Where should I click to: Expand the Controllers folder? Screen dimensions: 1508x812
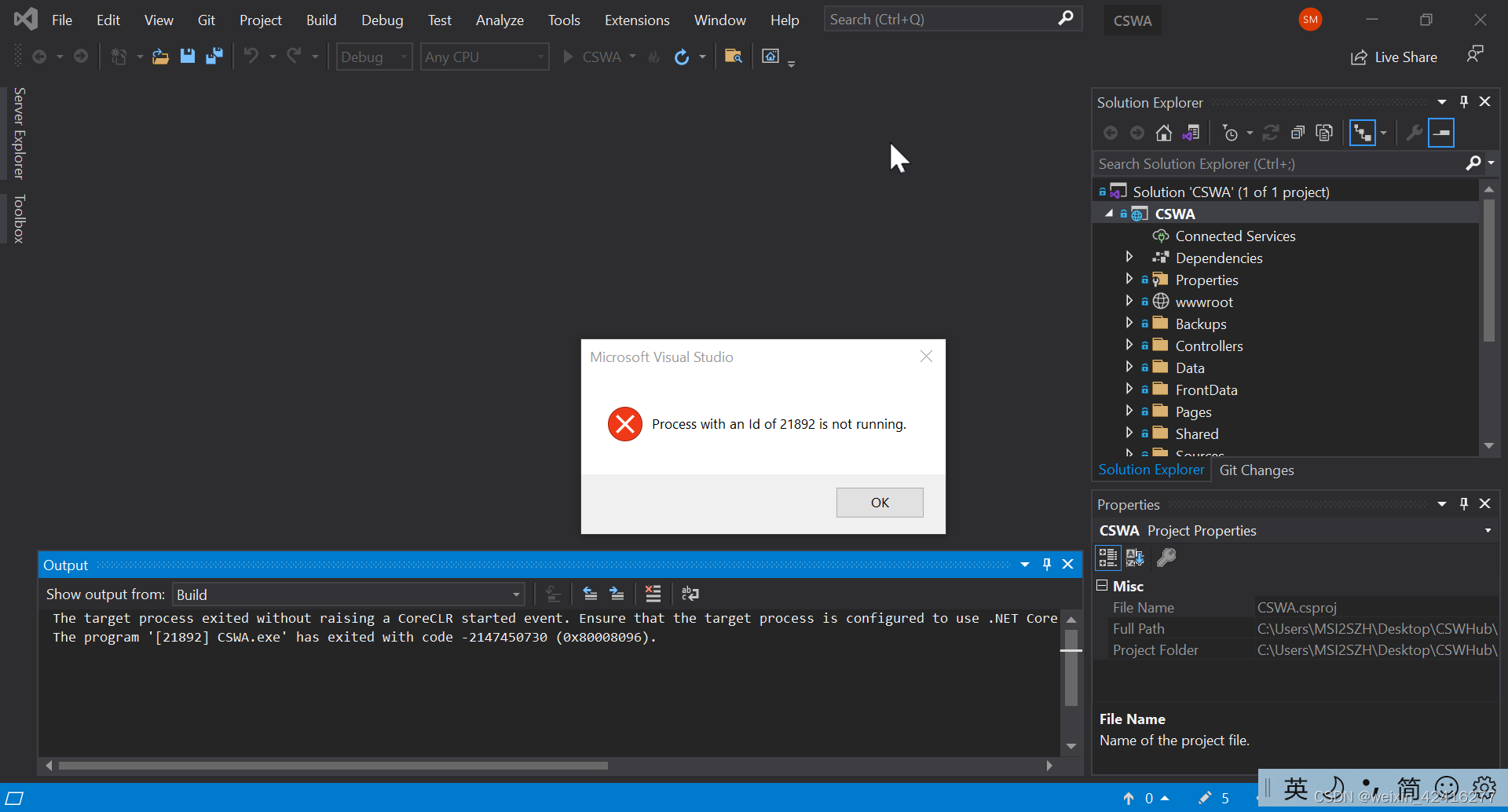(1129, 346)
